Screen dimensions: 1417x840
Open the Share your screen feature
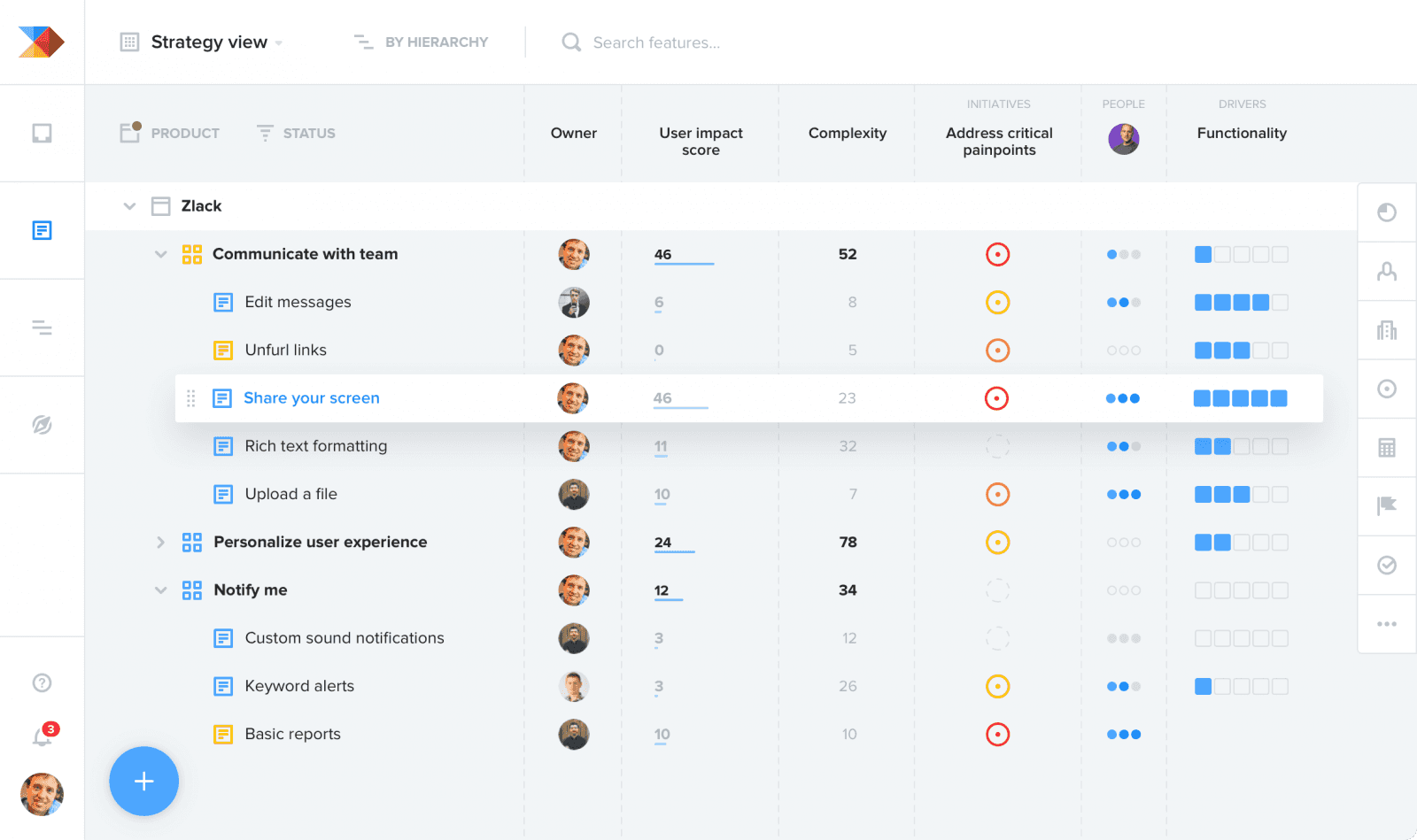[312, 398]
